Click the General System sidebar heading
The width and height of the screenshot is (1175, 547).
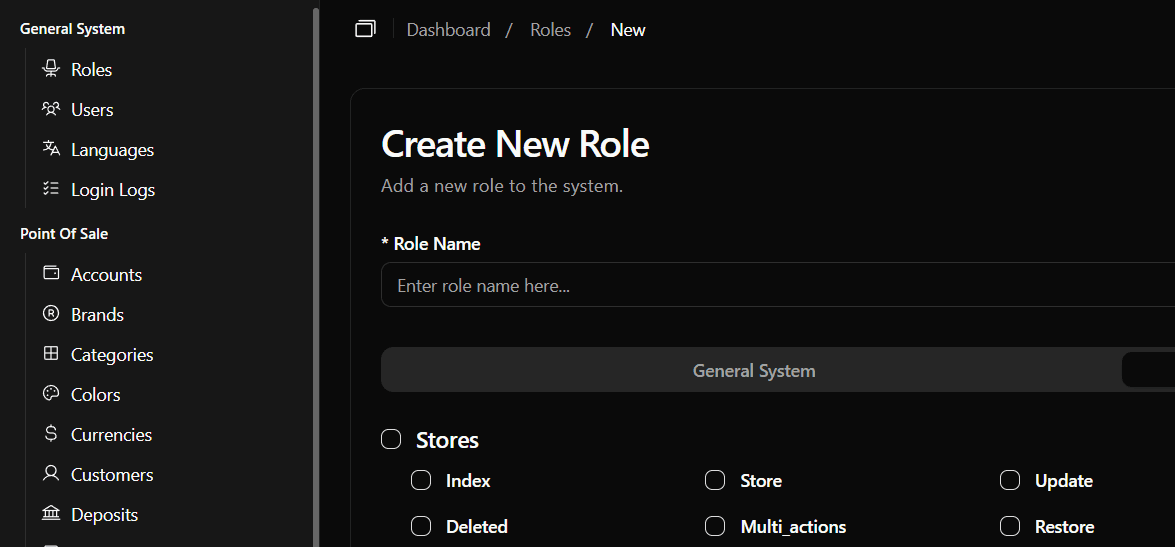pos(73,28)
